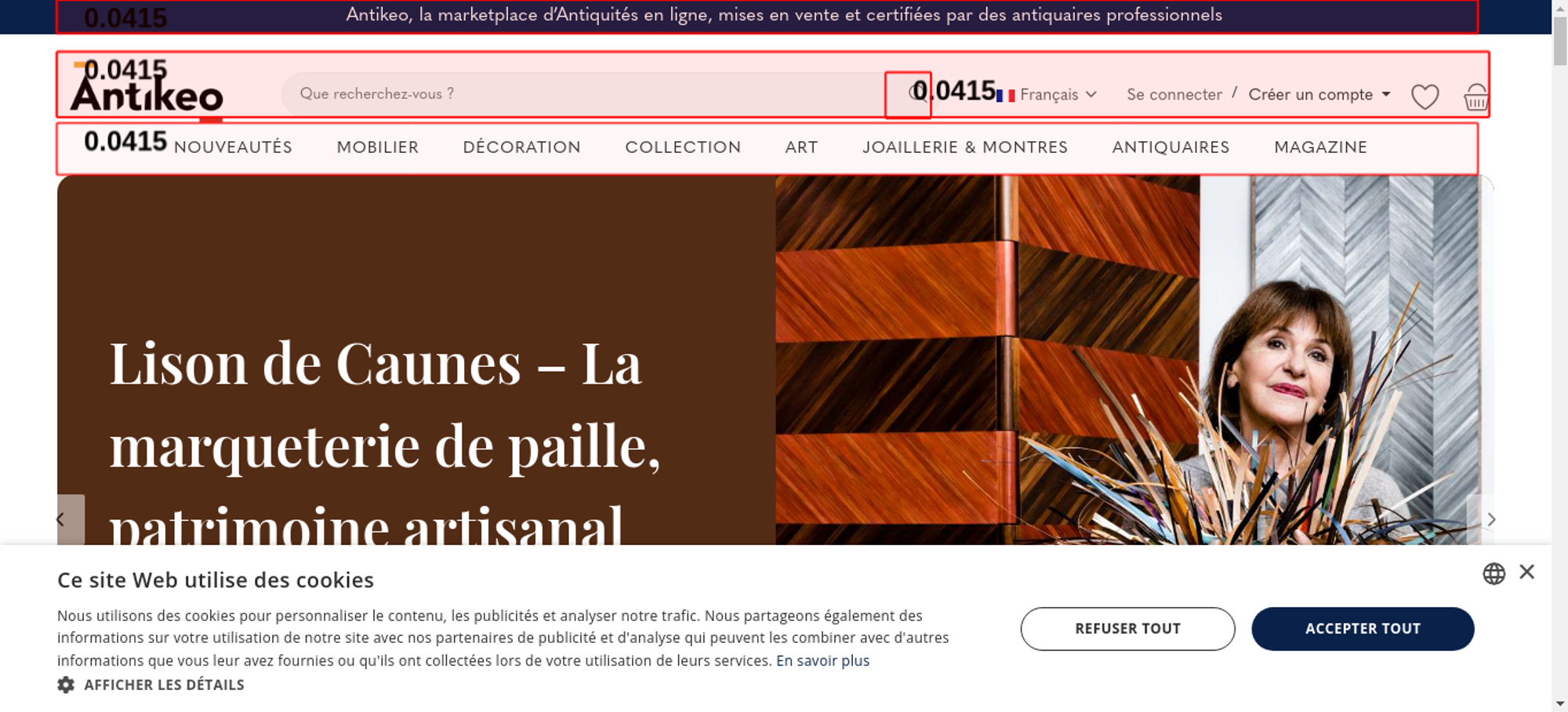This screenshot has width=1568, height=712.
Task: Go to previous carousel slide
Action: (61, 519)
